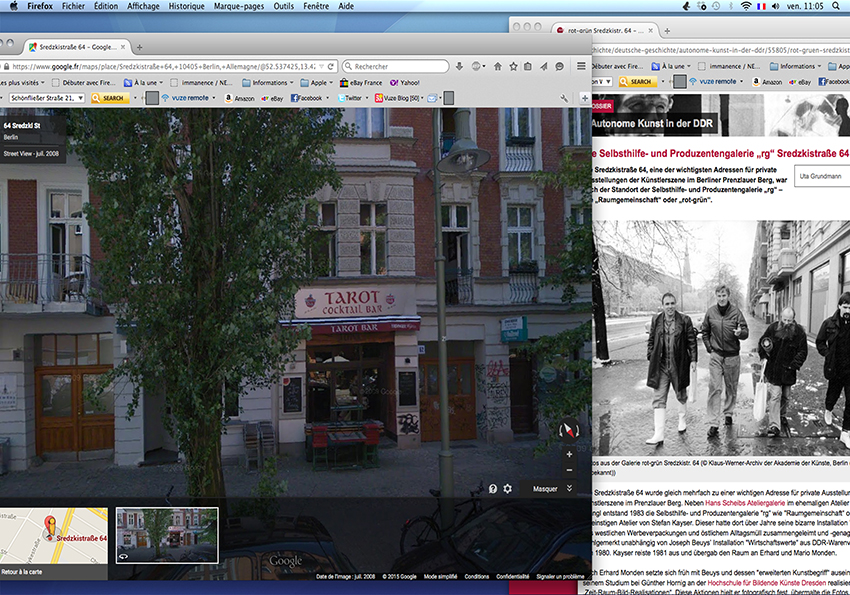850x595 pixels.
Task: Open the Historique menu
Action: click(x=186, y=6)
